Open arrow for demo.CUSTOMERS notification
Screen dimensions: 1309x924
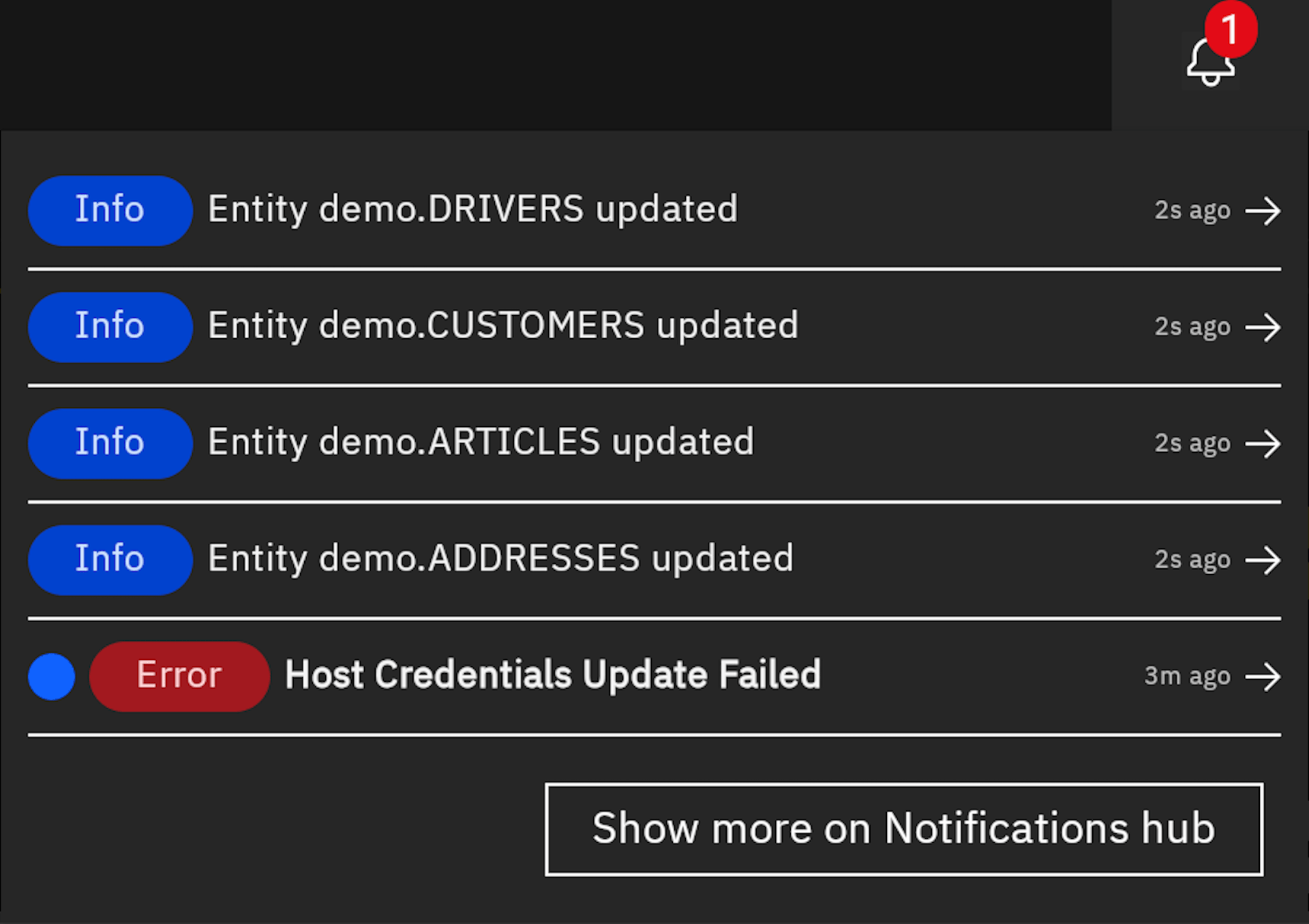point(1263,327)
